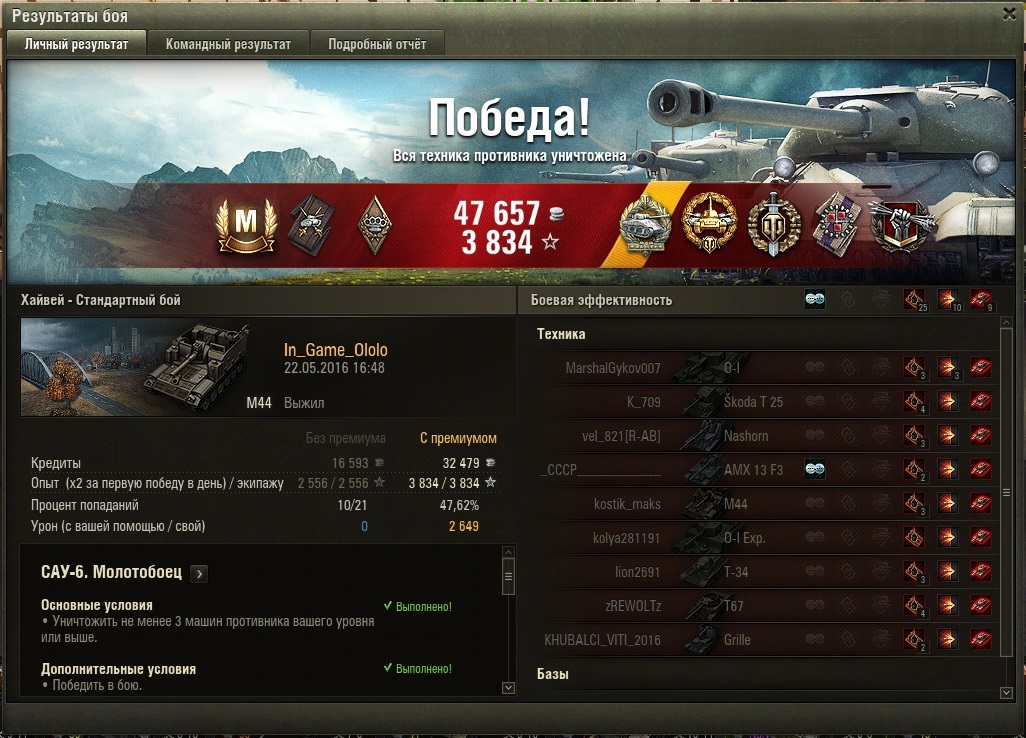
Task: Click the fist with arrows medal icon
Action: [x=902, y=226]
